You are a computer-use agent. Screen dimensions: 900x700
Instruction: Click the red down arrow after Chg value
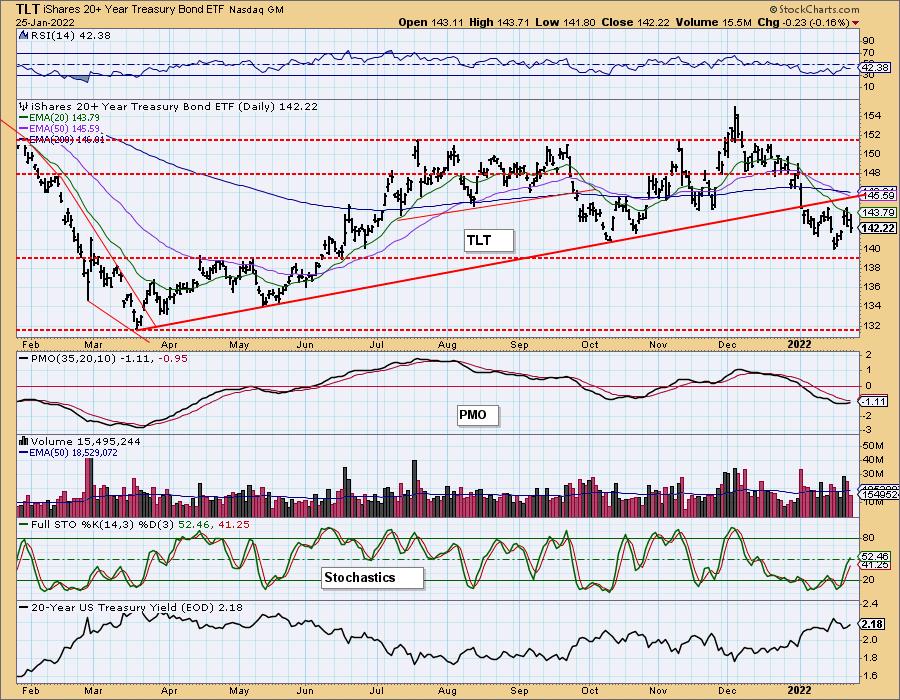[x=856, y=23]
